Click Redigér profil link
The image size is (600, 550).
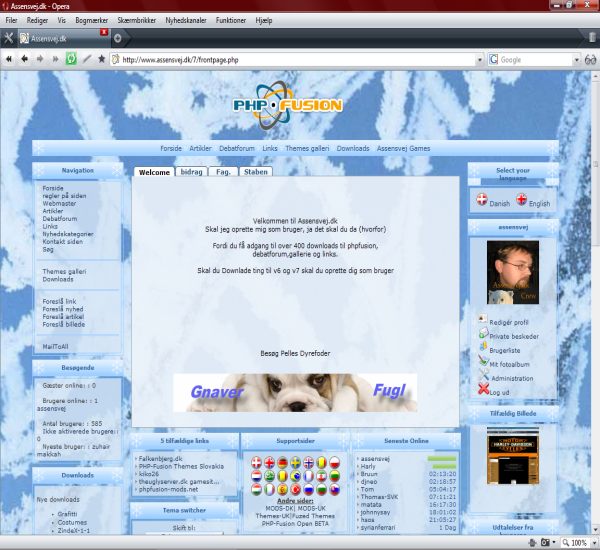[509, 323]
